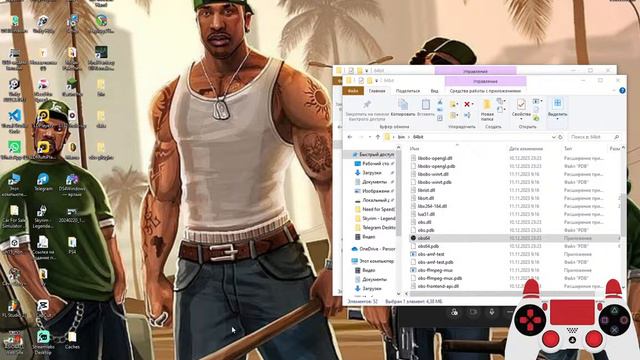Image resolution: width=640 pixels, height=360 pixels.
Task: Open the Select (Выделить) dropdown arrow
Action: (x=558, y=119)
